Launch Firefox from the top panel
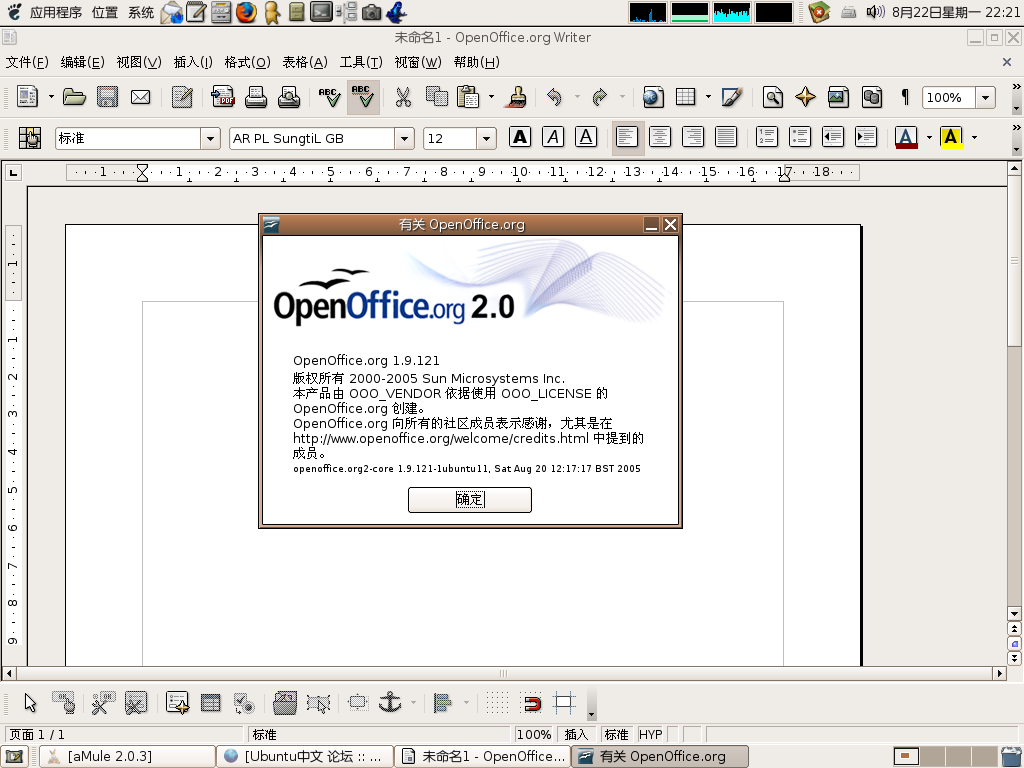The image size is (1024, 768). [x=246, y=12]
